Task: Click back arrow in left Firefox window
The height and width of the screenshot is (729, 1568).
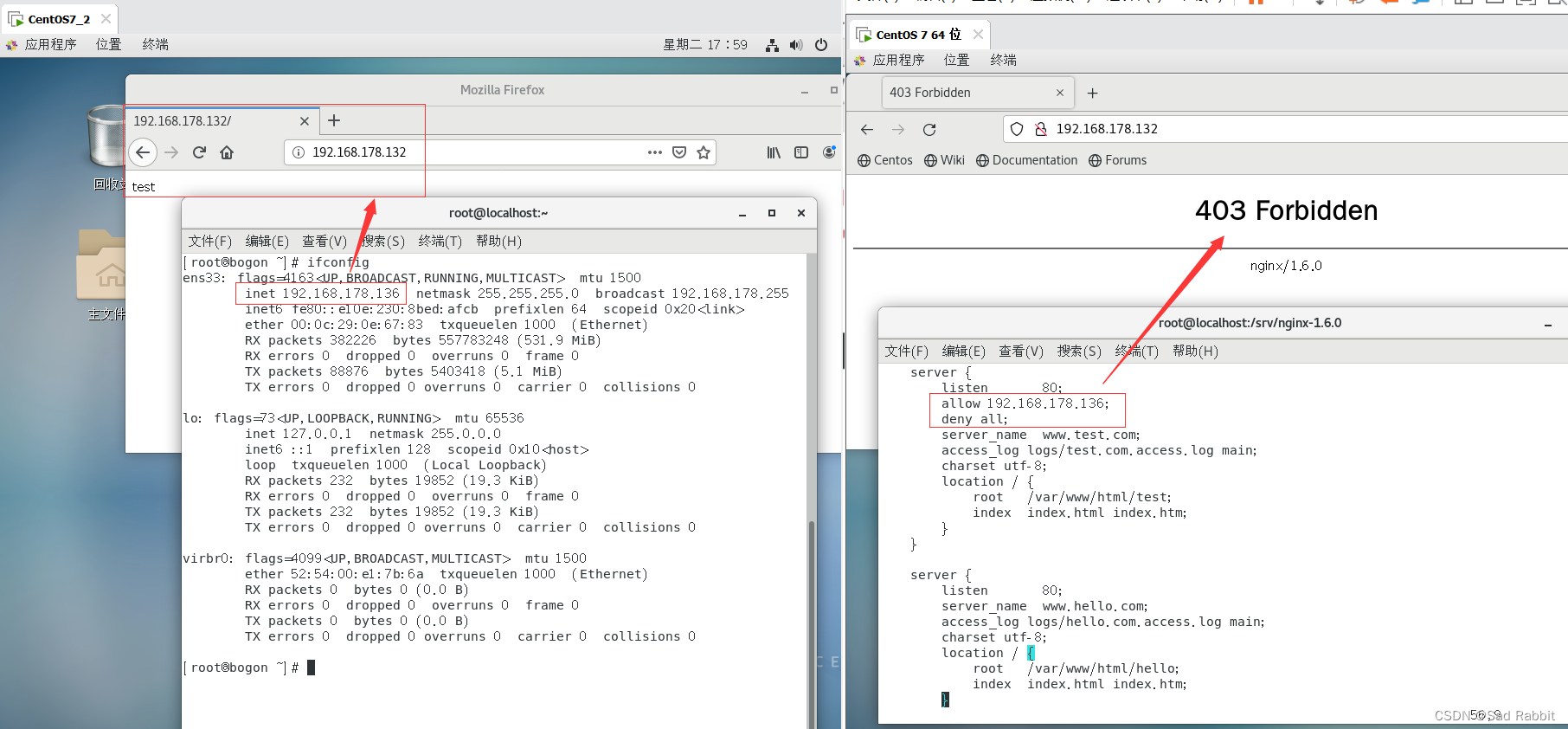Action: pyautogui.click(x=143, y=152)
